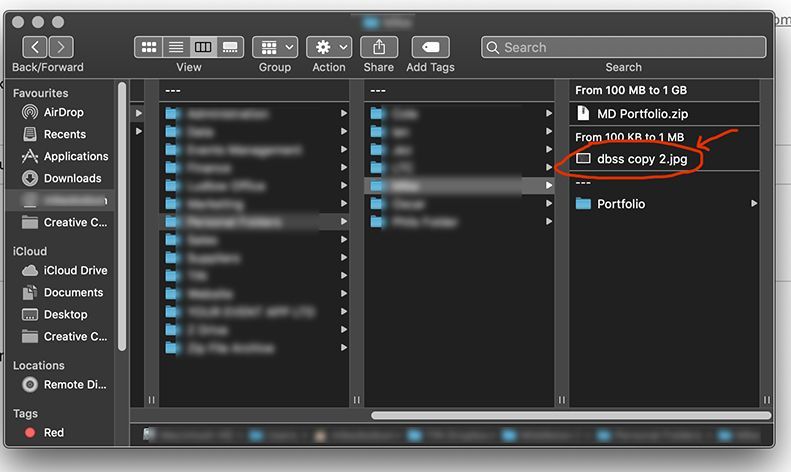Image resolution: width=791 pixels, height=472 pixels.
Task: Click the Portfolio folder icon
Action: 583,204
